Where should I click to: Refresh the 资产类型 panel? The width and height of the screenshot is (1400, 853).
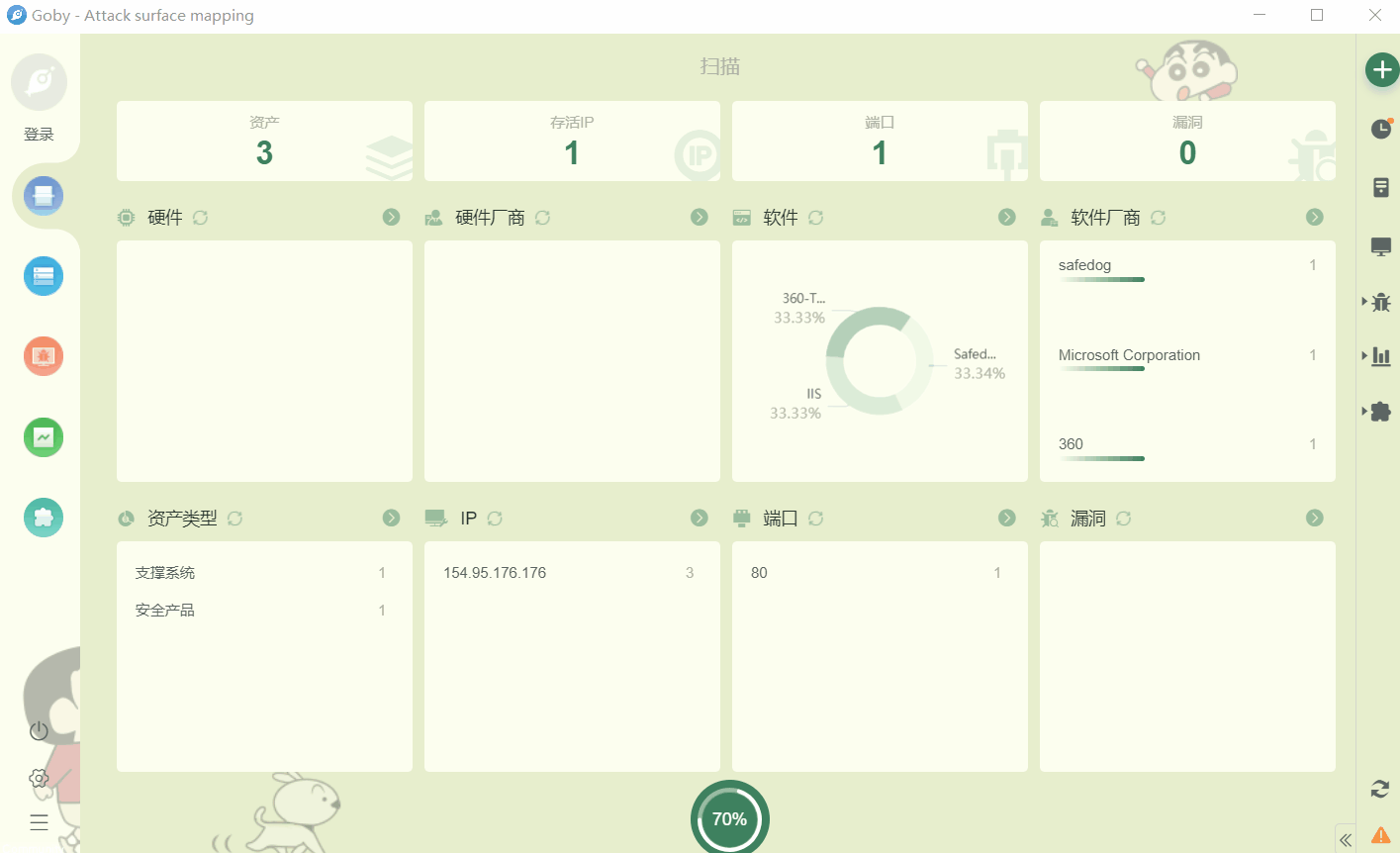coord(235,519)
